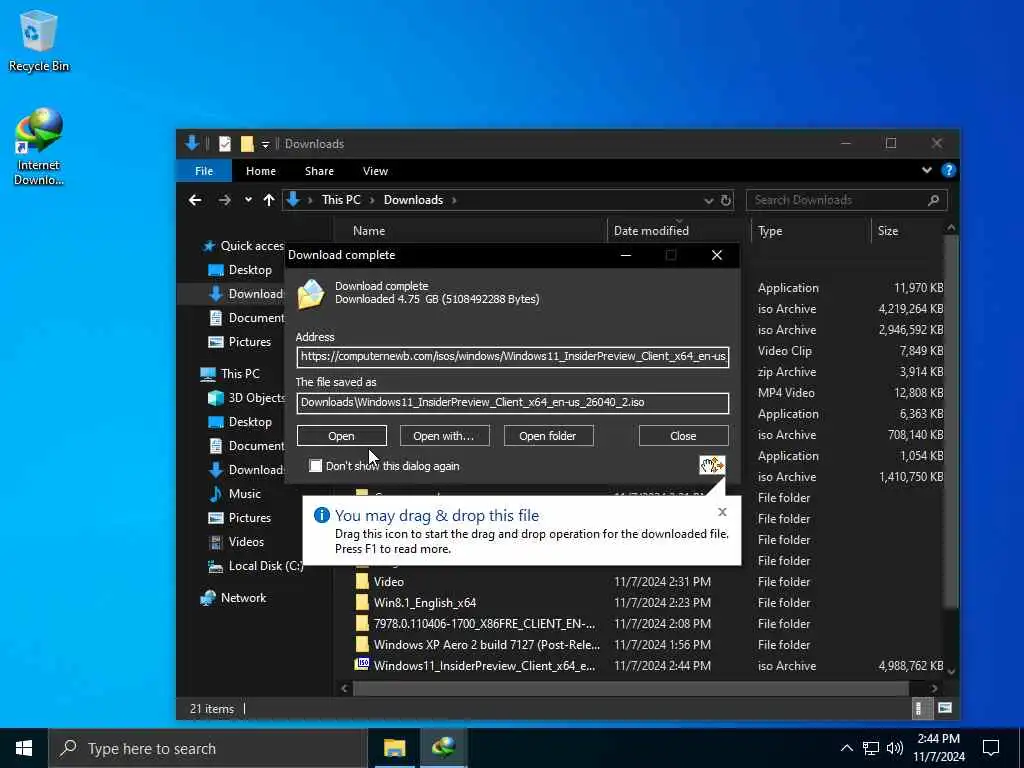This screenshot has width=1024, height=768.
Task: Expand the Explorer ribbon chevron
Action: [x=926, y=170]
